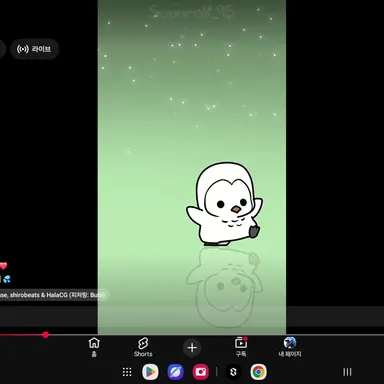Launch Google Play Store from taskbar
384x384 pixels.
[150, 372]
